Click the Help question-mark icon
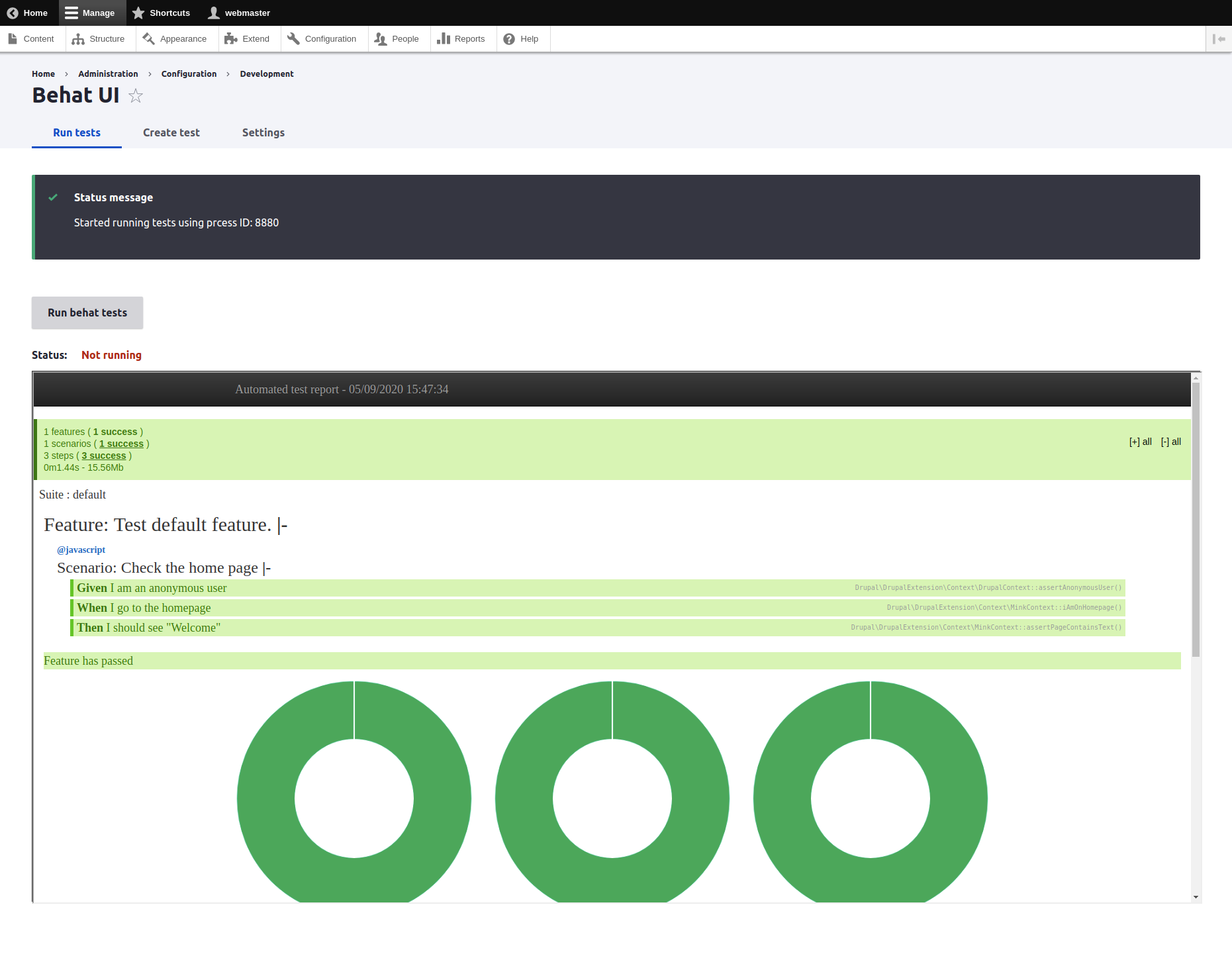The height and width of the screenshot is (966, 1232). [508, 38]
